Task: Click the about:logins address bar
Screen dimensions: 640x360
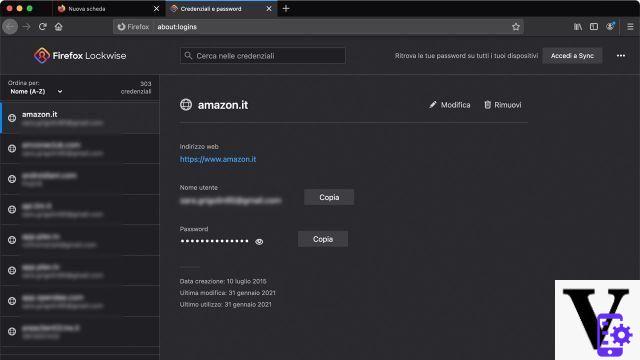Action: click(x=318, y=27)
